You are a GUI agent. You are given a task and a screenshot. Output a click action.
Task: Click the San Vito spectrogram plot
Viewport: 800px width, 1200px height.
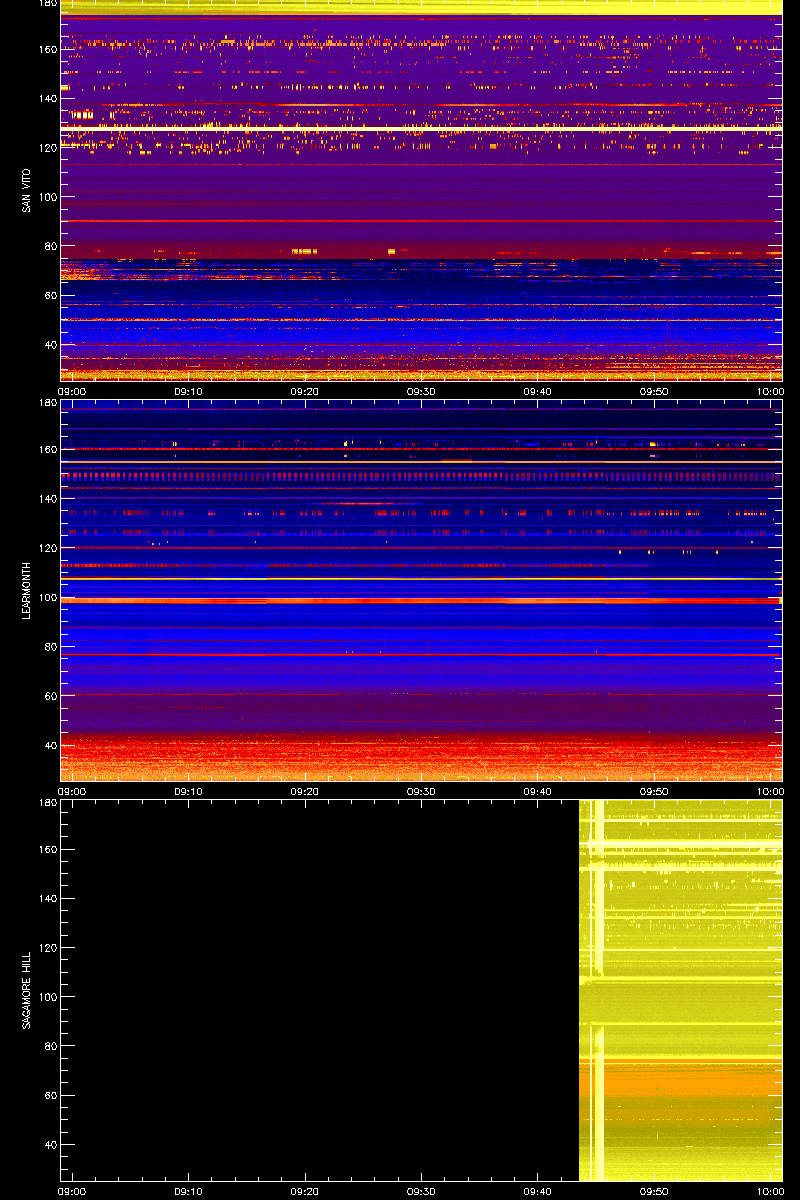(x=421, y=190)
